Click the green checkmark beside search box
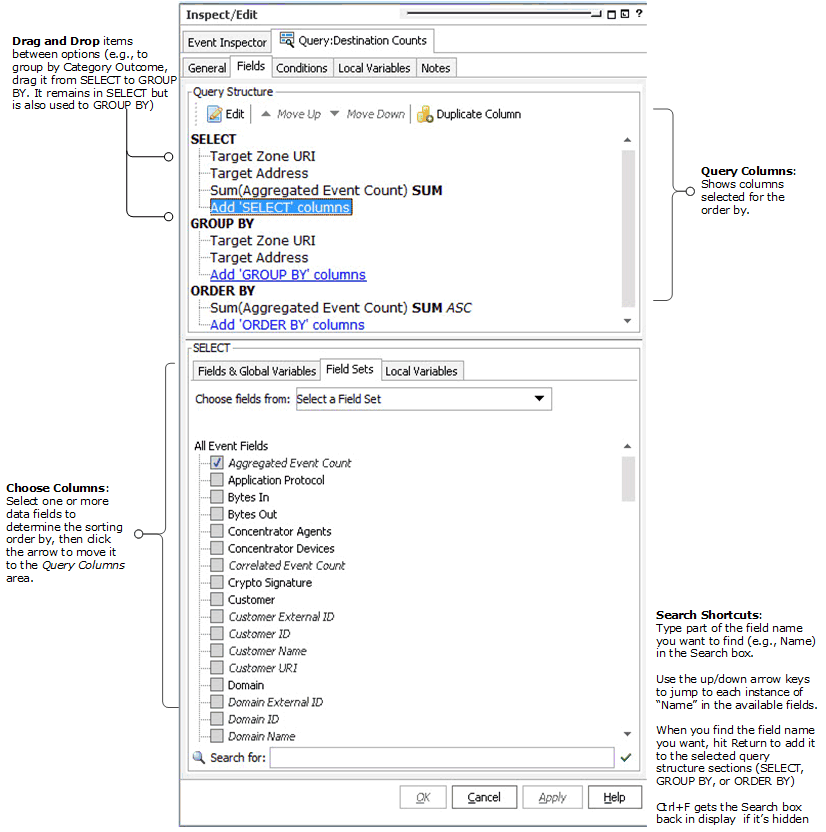Image resolution: width=826 pixels, height=832 pixels. [626, 758]
